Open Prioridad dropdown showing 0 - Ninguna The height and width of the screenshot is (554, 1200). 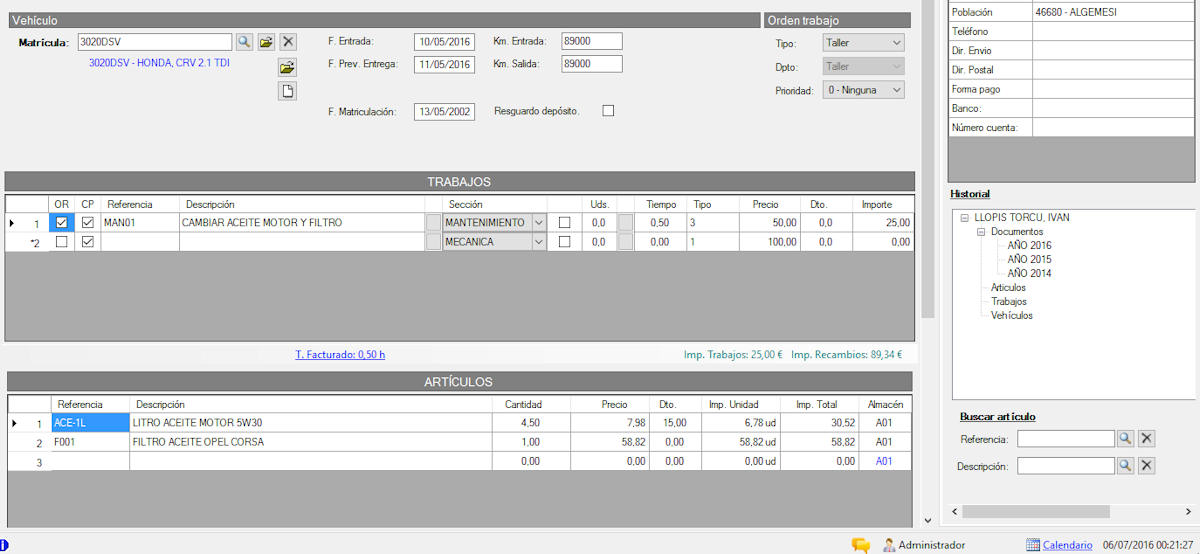click(863, 90)
